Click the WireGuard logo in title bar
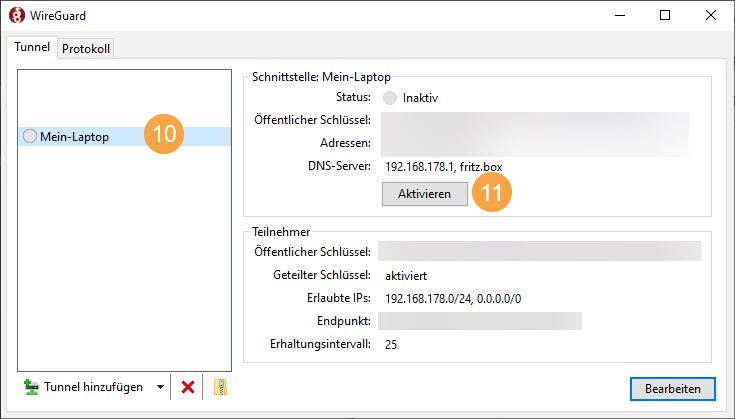 17,15
